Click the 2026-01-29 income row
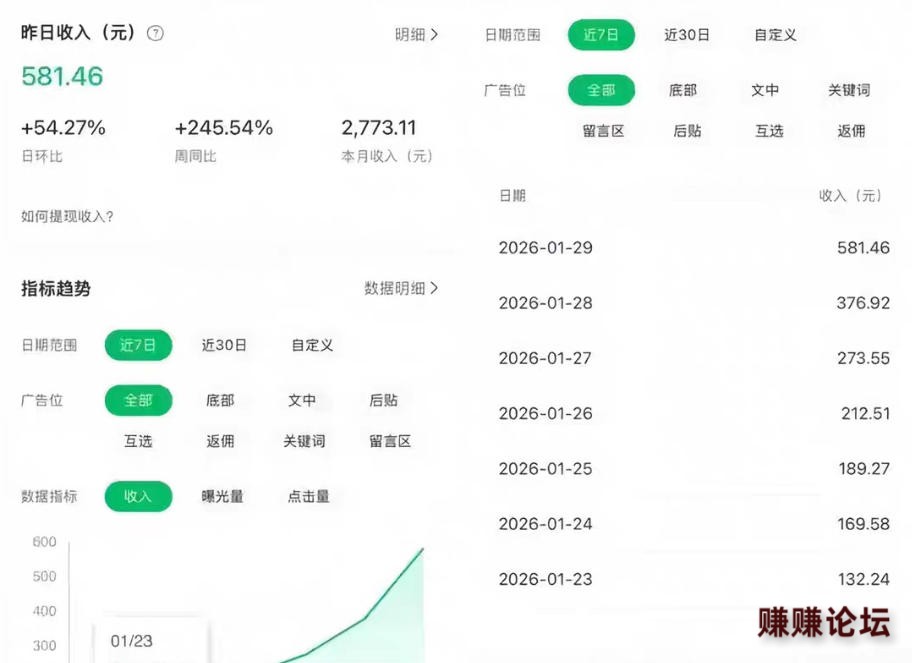 pyautogui.click(x=694, y=247)
